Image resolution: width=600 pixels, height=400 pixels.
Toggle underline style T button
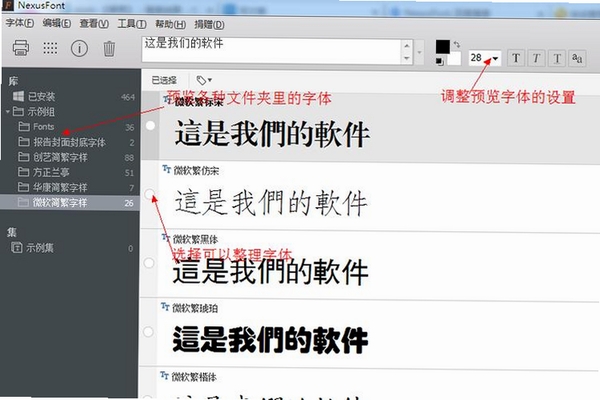557,58
